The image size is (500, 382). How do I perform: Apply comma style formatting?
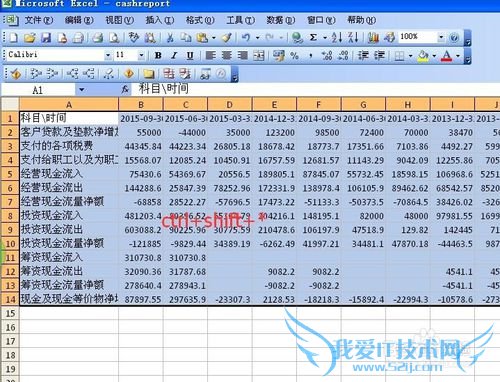tap(311, 55)
